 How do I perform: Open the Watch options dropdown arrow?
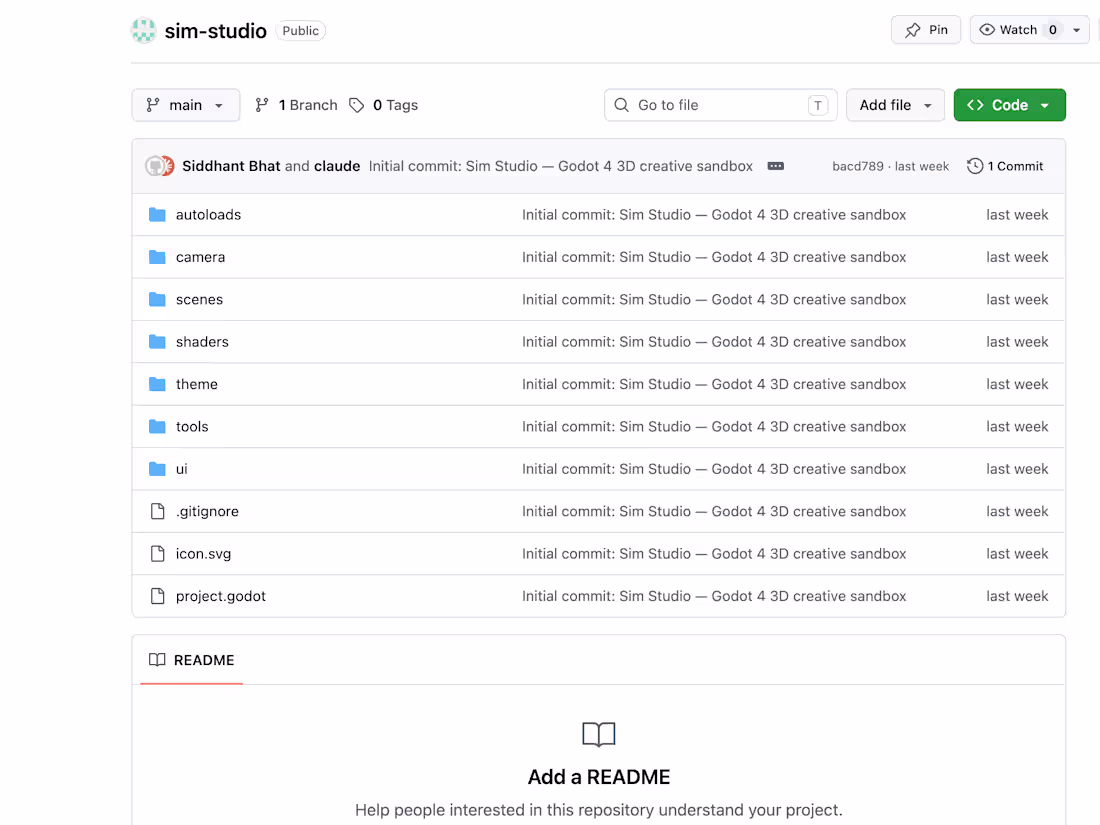(1076, 30)
